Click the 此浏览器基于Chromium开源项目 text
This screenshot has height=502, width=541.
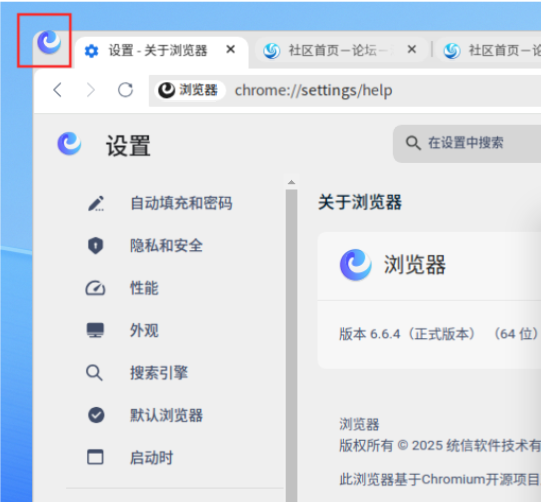point(440,479)
